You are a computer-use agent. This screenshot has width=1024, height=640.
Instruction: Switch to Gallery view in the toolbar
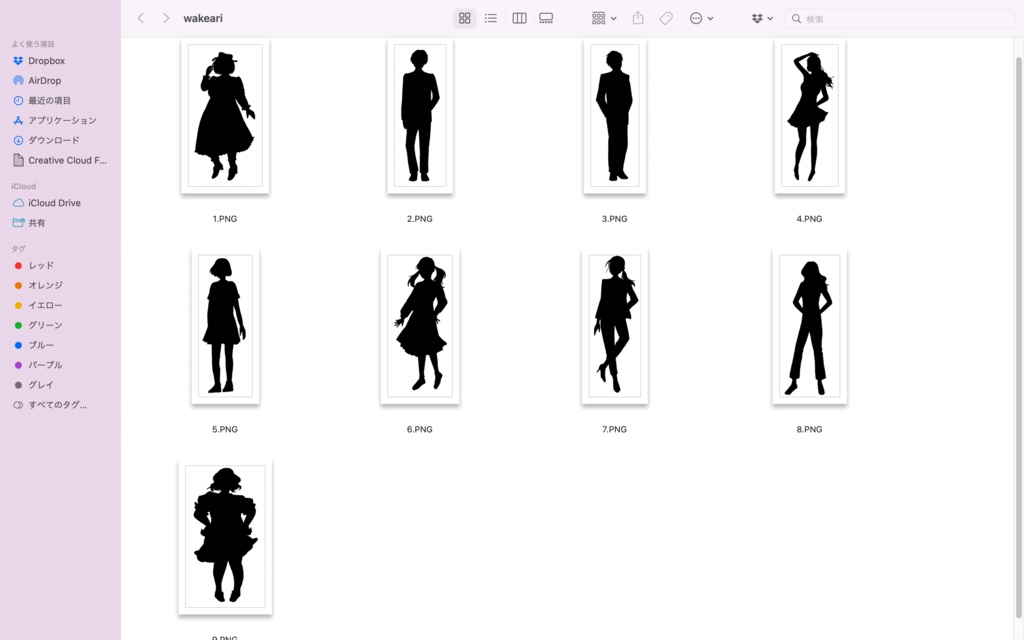click(x=545, y=17)
